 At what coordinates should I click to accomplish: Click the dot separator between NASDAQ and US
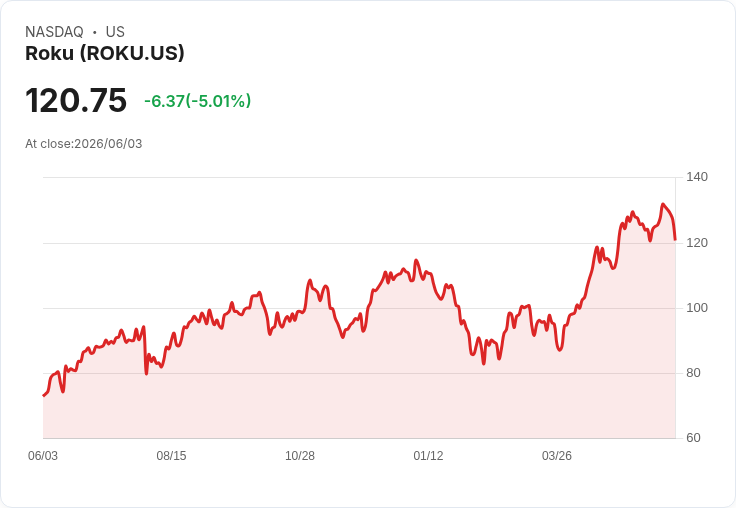(94, 32)
